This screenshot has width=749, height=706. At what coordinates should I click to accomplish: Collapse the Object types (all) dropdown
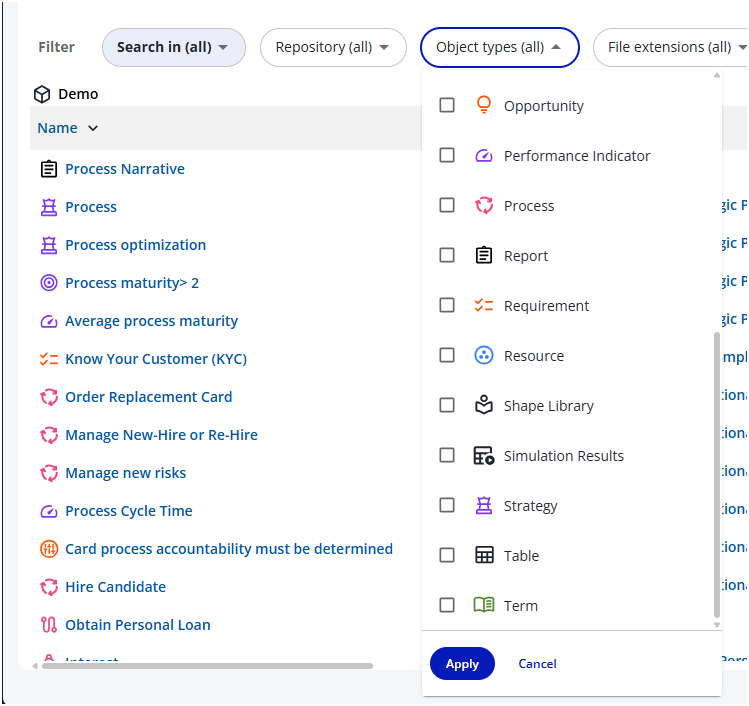click(499, 47)
